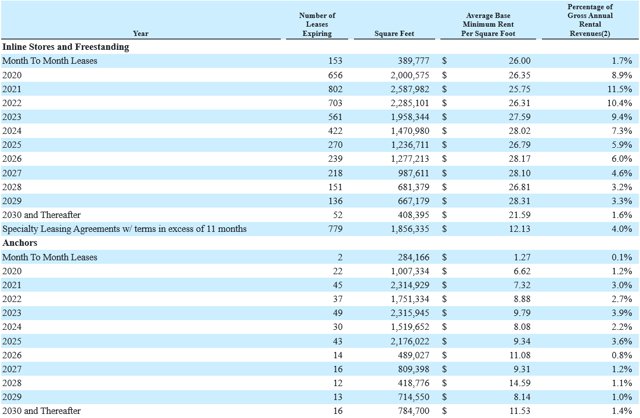Click the rent value 28.31
640x418 pixels.
click(520, 201)
